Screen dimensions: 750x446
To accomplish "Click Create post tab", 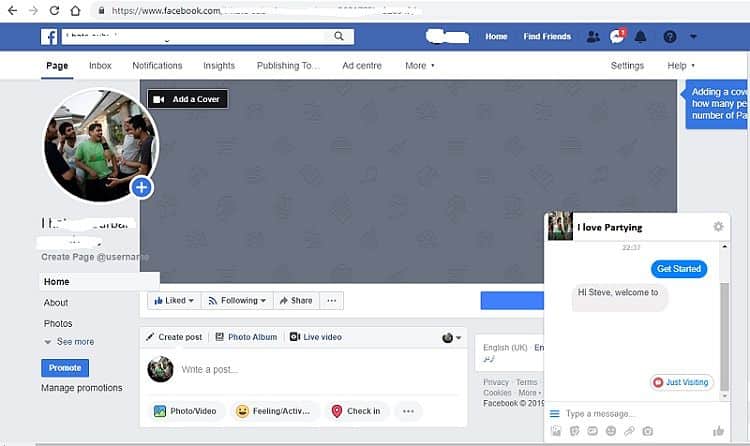I will click(x=174, y=337).
